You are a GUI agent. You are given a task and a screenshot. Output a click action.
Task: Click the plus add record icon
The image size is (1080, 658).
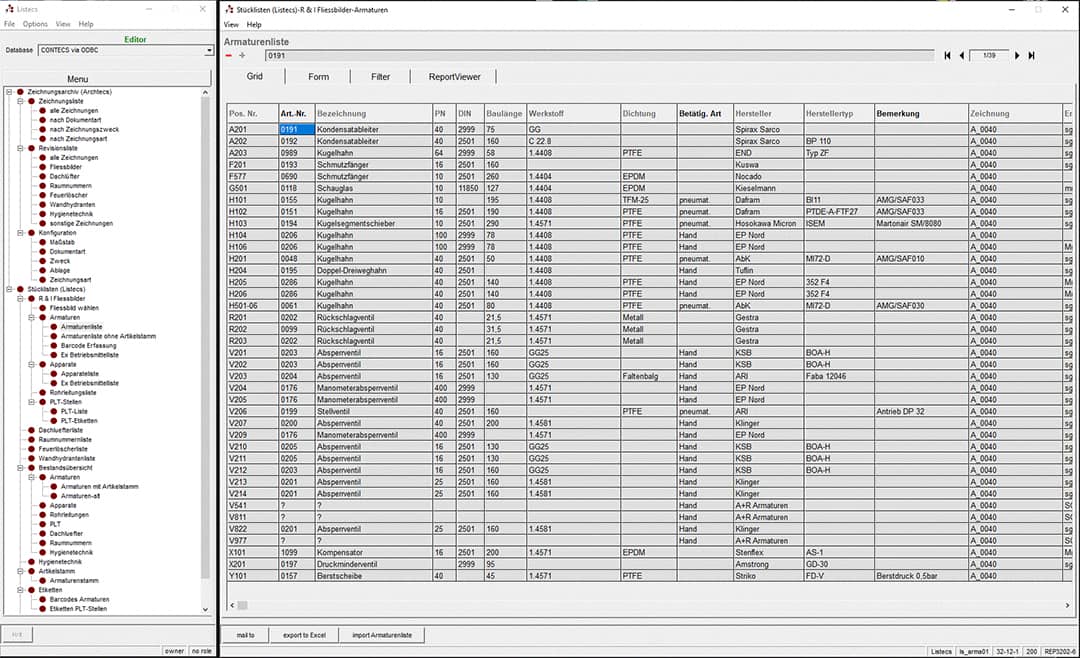click(x=241, y=55)
